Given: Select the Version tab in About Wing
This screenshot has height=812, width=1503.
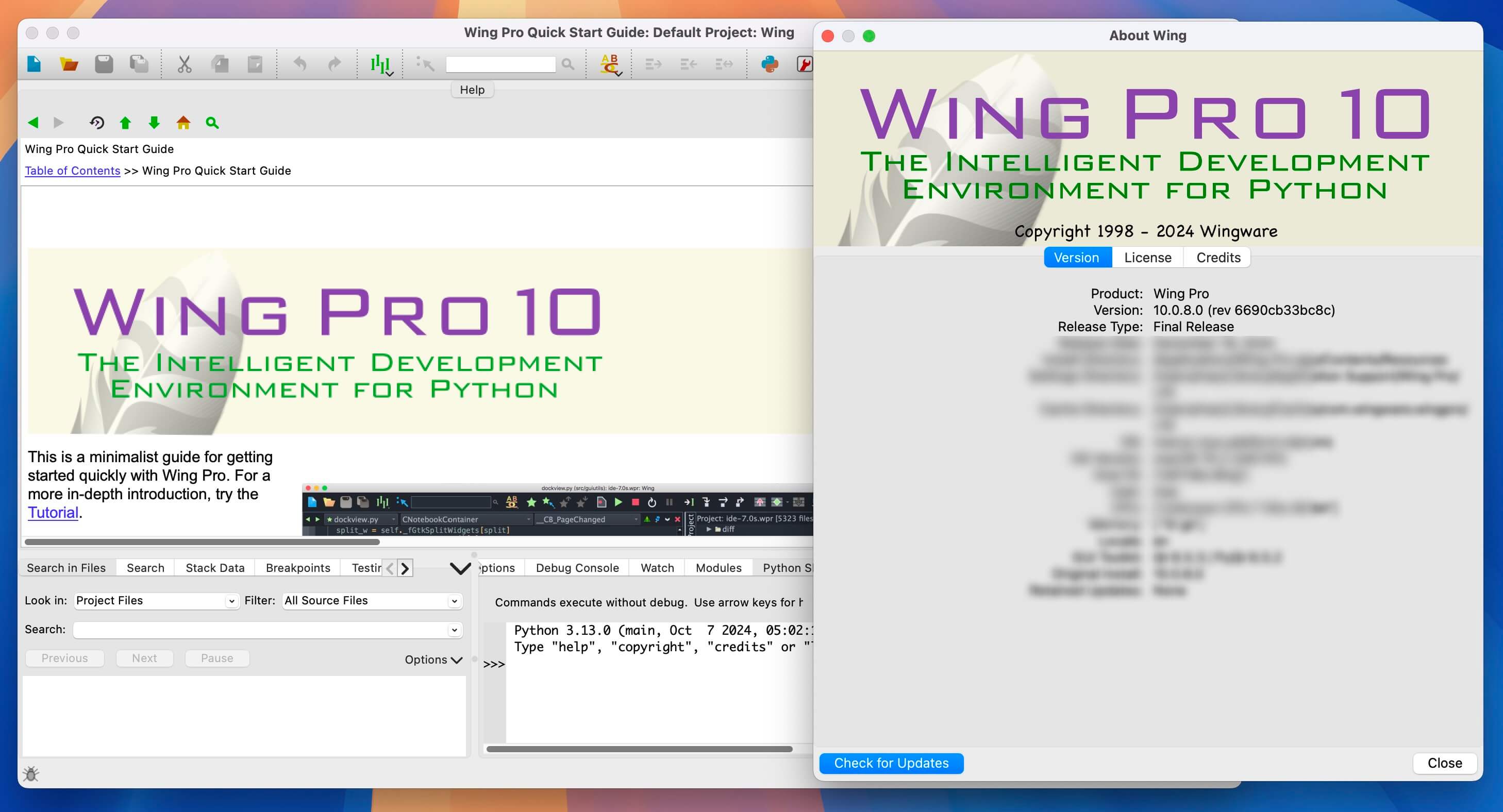Looking at the screenshot, I should point(1076,257).
